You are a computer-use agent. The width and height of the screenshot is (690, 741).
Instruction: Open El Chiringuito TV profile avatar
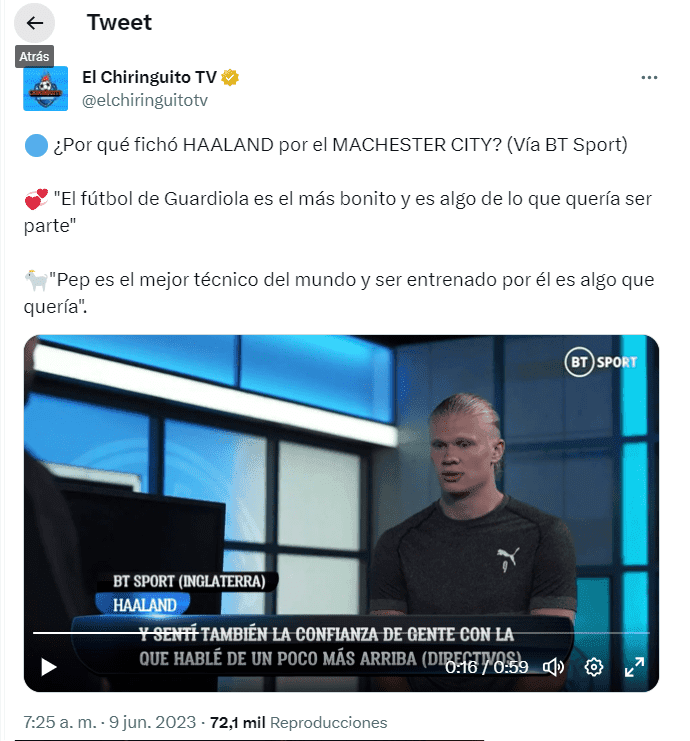(45, 88)
